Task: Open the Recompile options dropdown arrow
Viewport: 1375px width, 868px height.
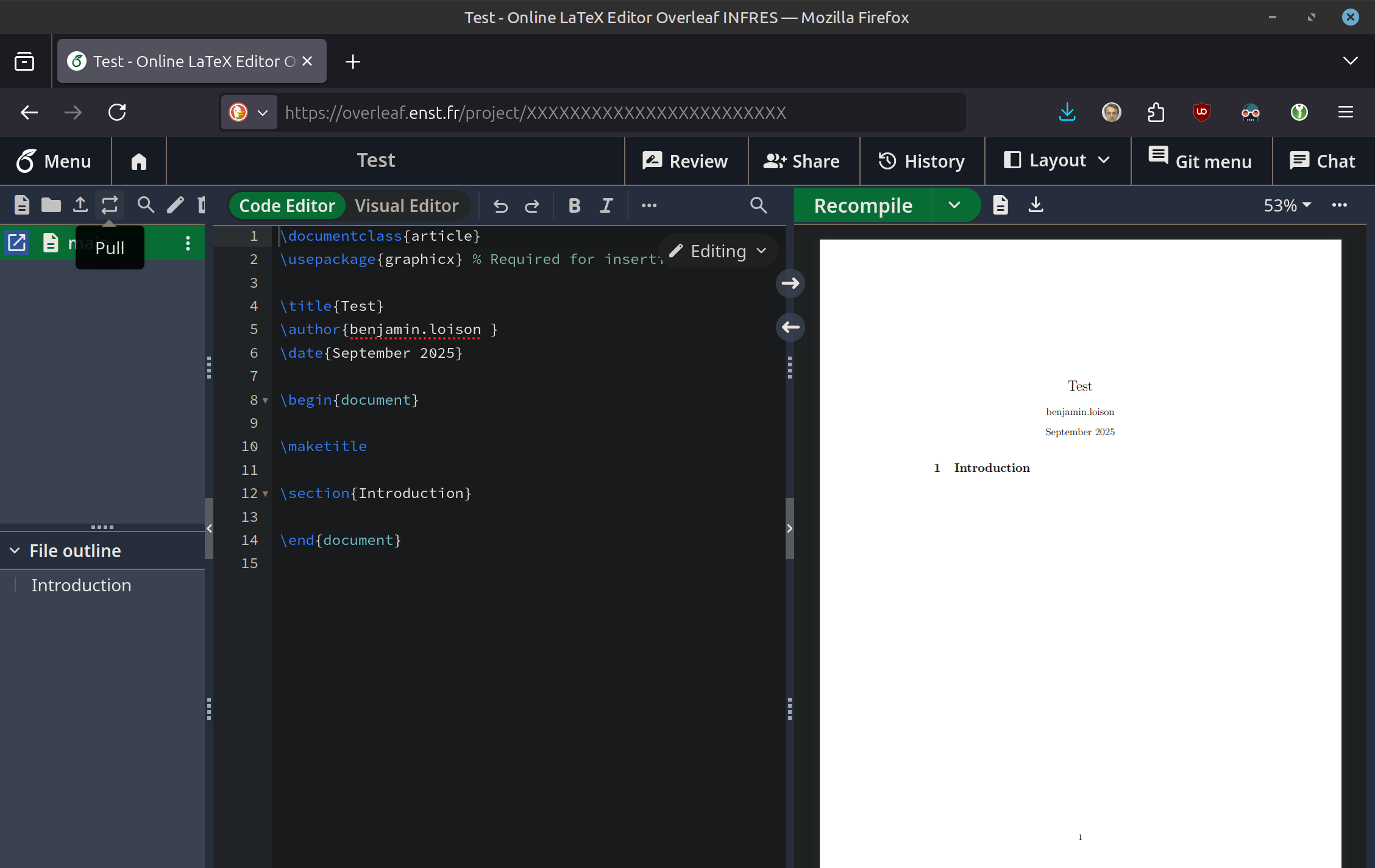Action: click(954, 205)
